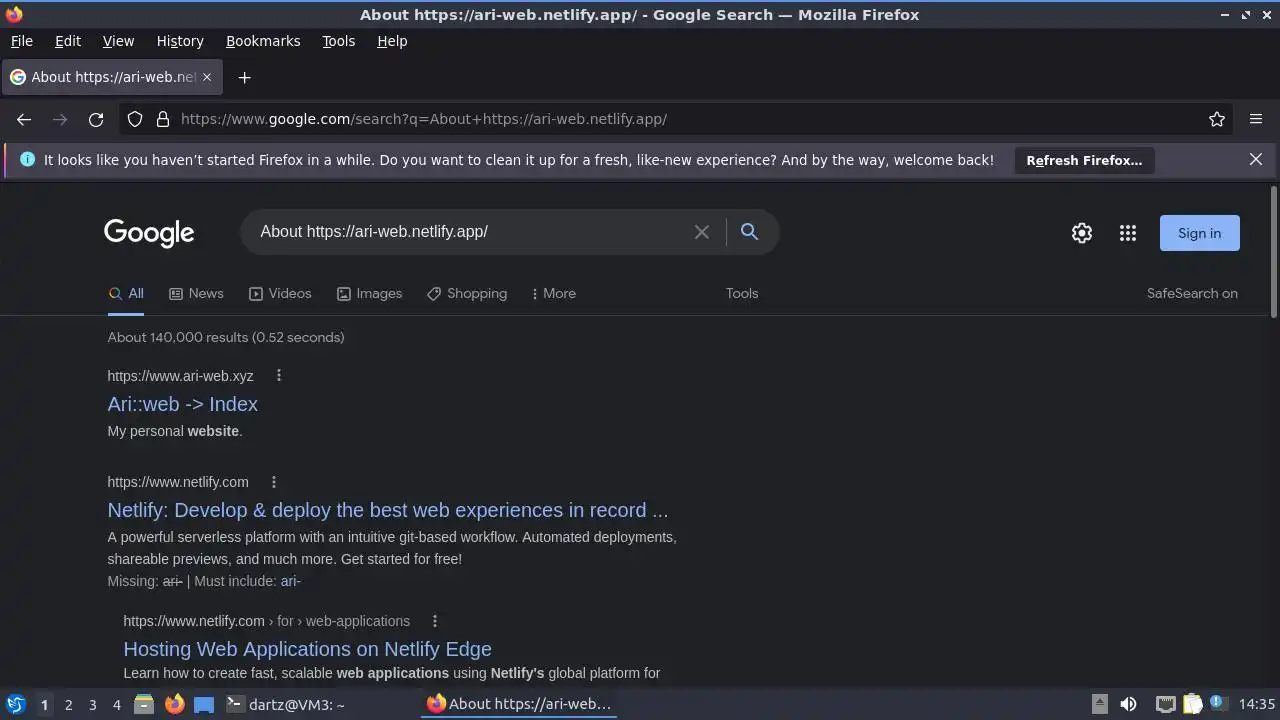Switch to Videos results tab
1280x720 pixels.
(x=280, y=293)
